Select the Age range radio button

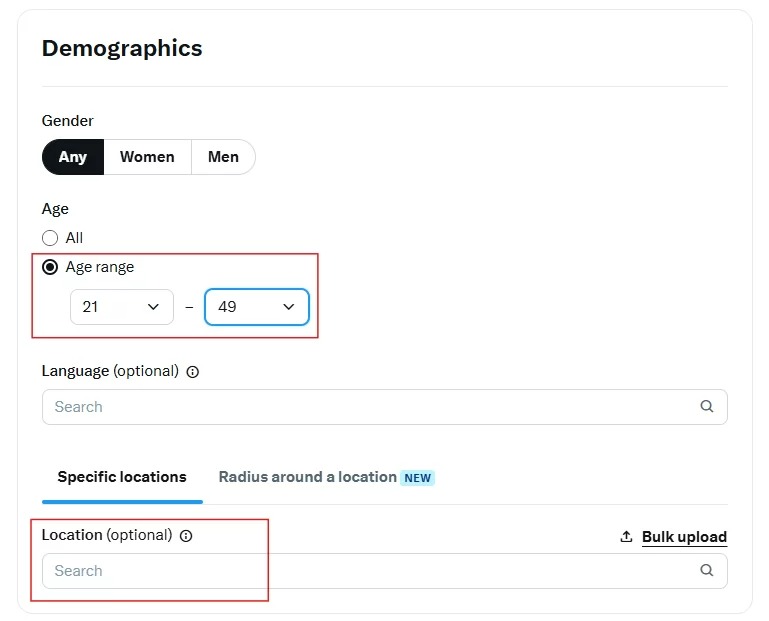tap(50, 267)
